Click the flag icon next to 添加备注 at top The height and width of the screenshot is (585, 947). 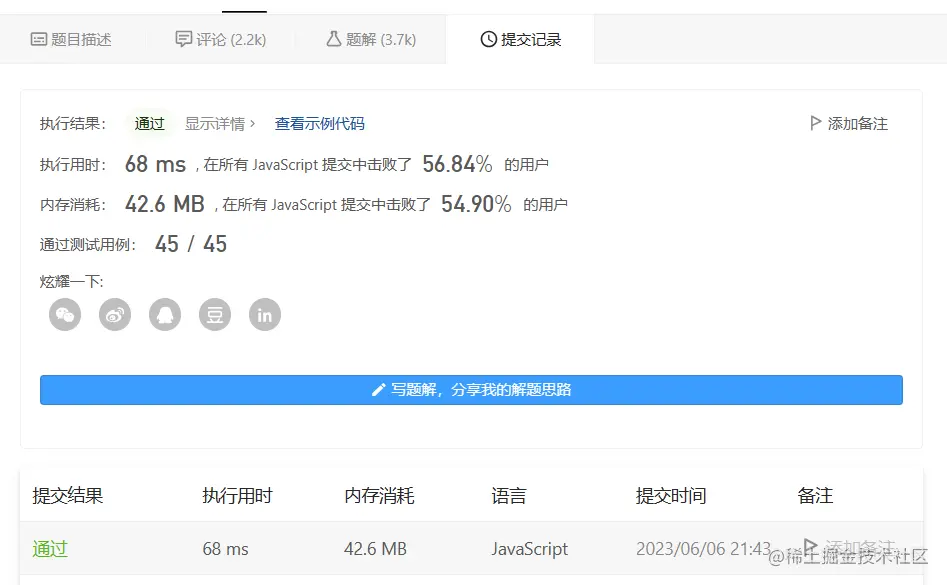[815, 123]
